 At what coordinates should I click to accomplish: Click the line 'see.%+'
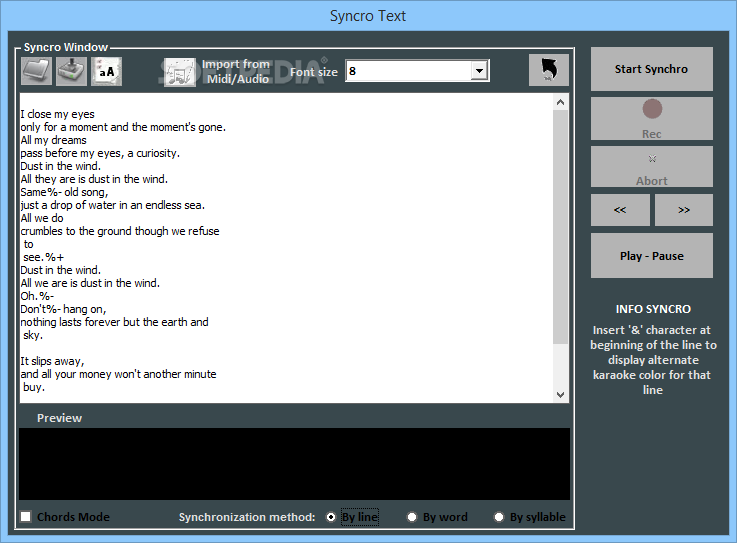[x=44, y=257]
